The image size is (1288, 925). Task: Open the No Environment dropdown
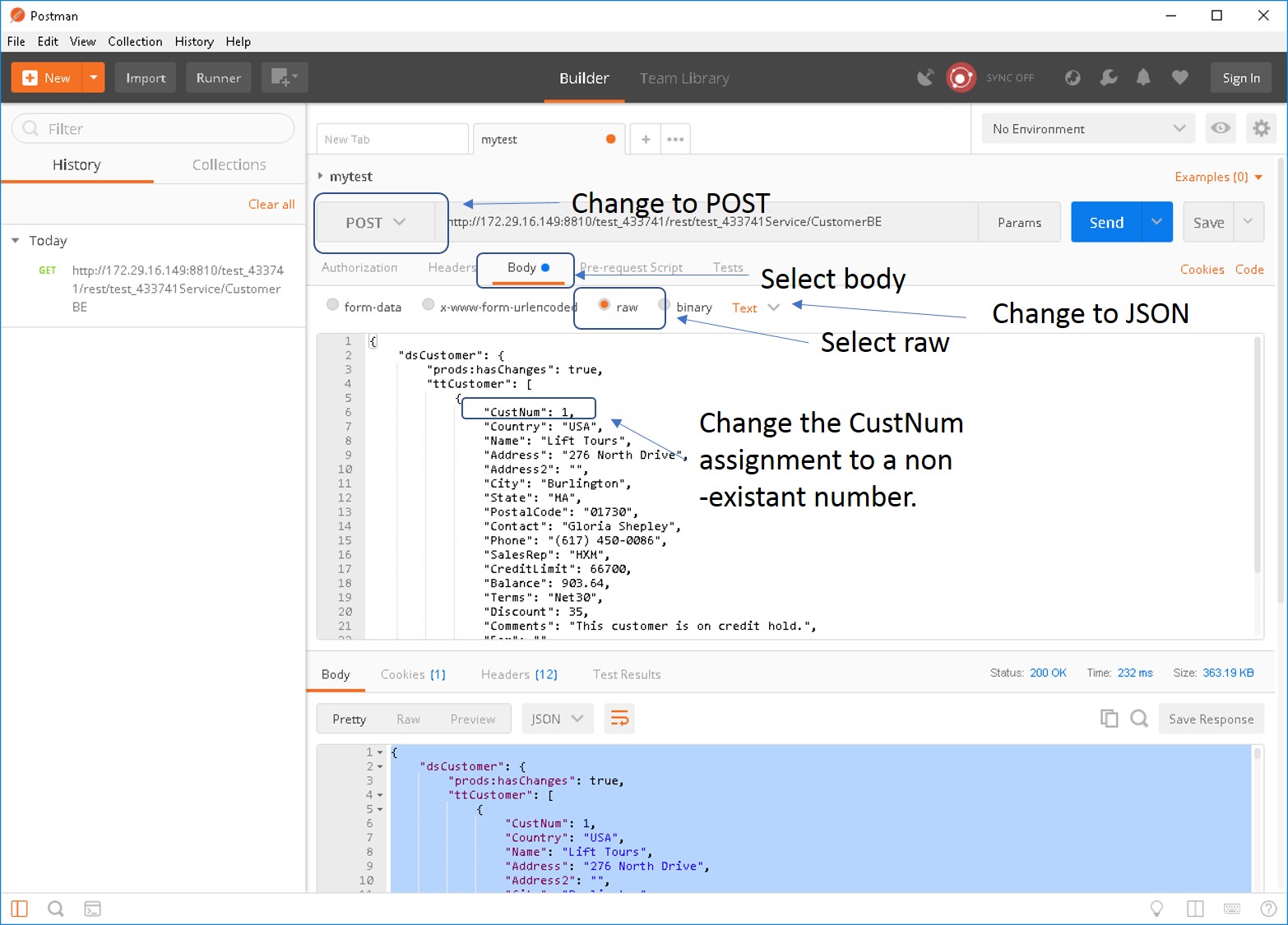pos(1088,128)
